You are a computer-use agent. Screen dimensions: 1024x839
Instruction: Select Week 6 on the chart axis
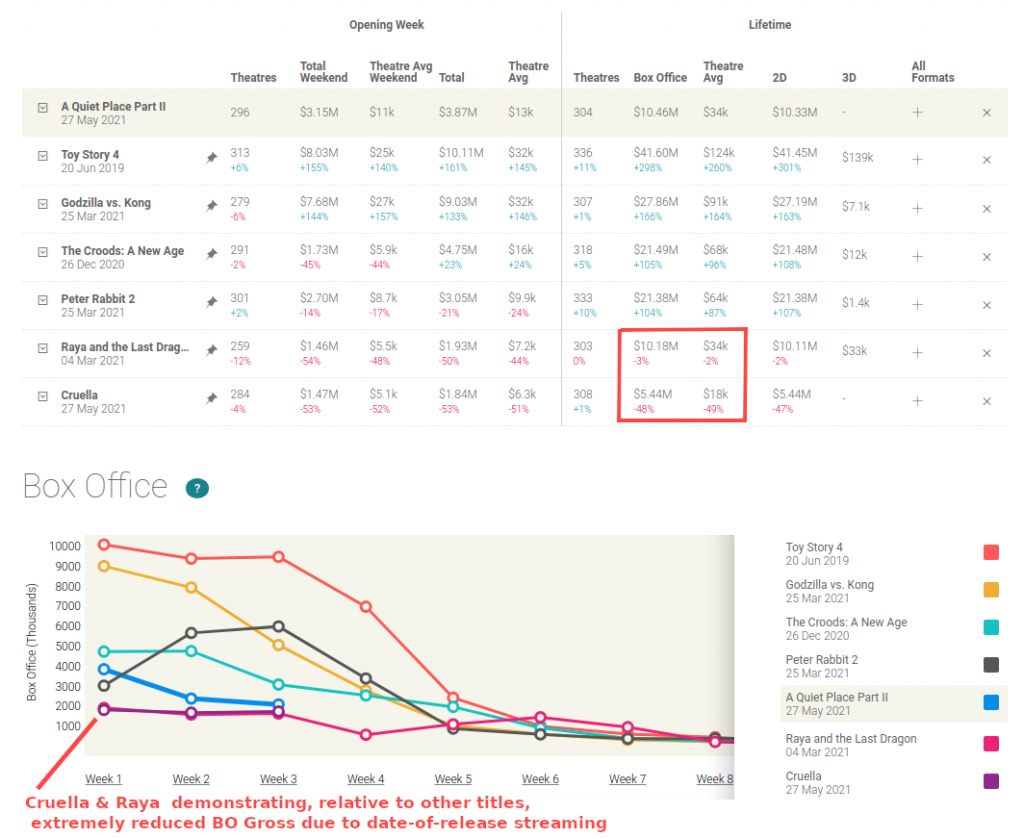pyautogui.click(x=540, y=779)
